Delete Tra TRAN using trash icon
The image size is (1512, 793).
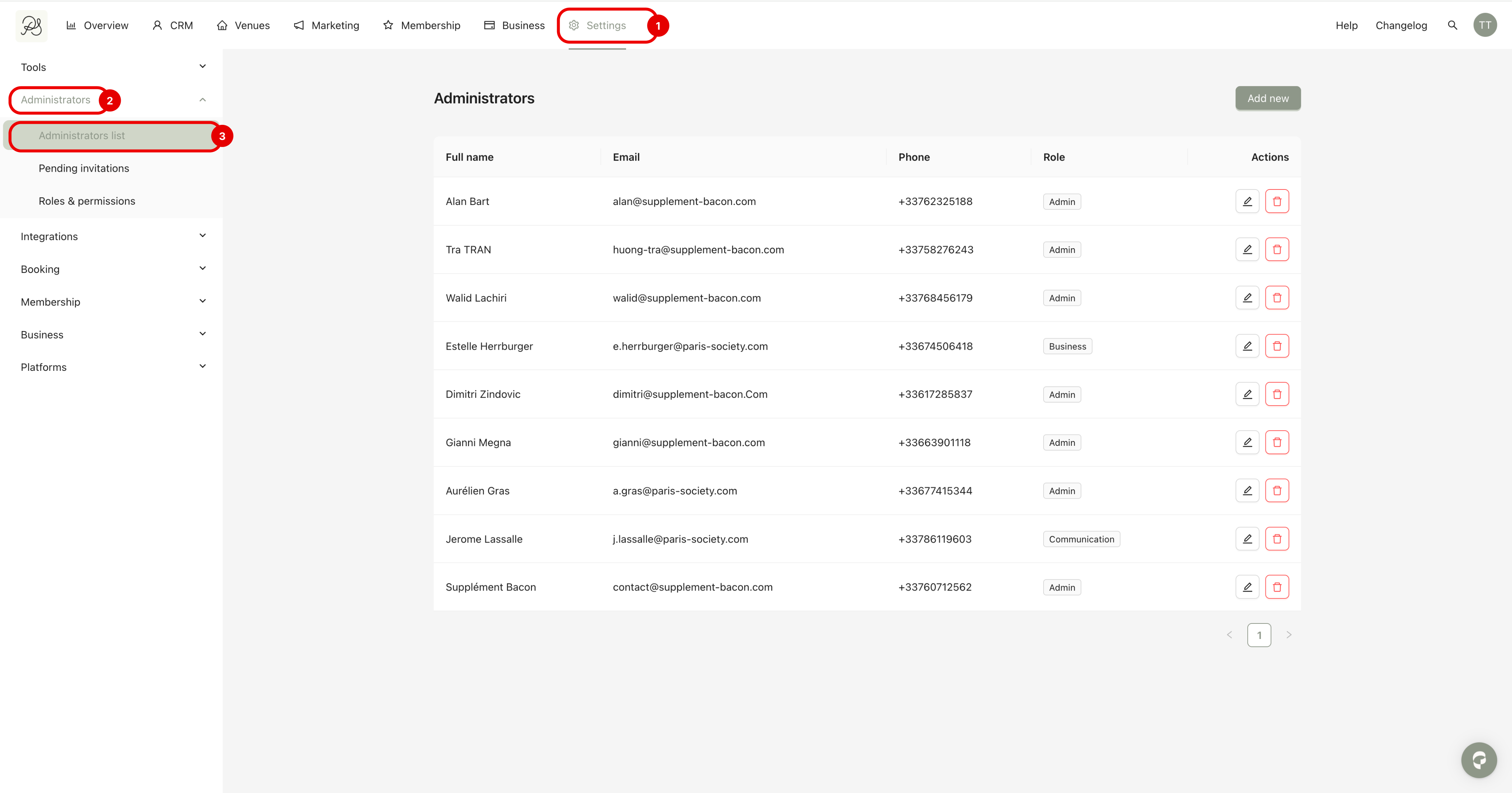1276,250
